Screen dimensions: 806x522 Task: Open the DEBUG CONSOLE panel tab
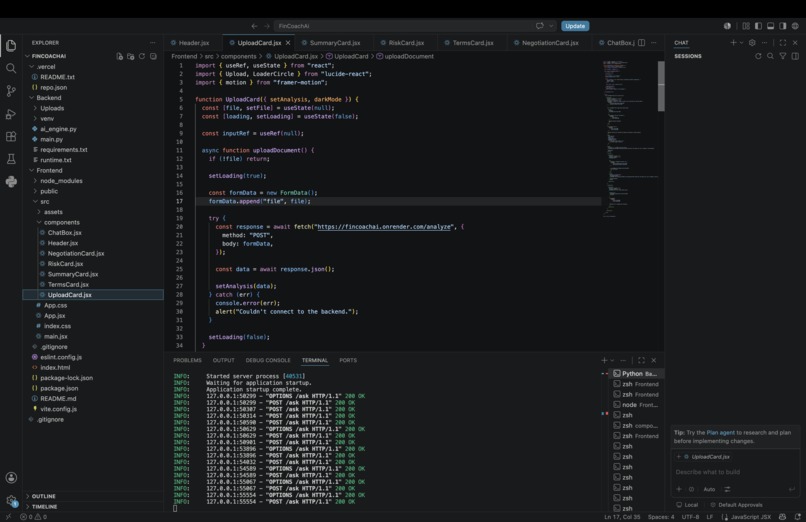pos(268,360)
